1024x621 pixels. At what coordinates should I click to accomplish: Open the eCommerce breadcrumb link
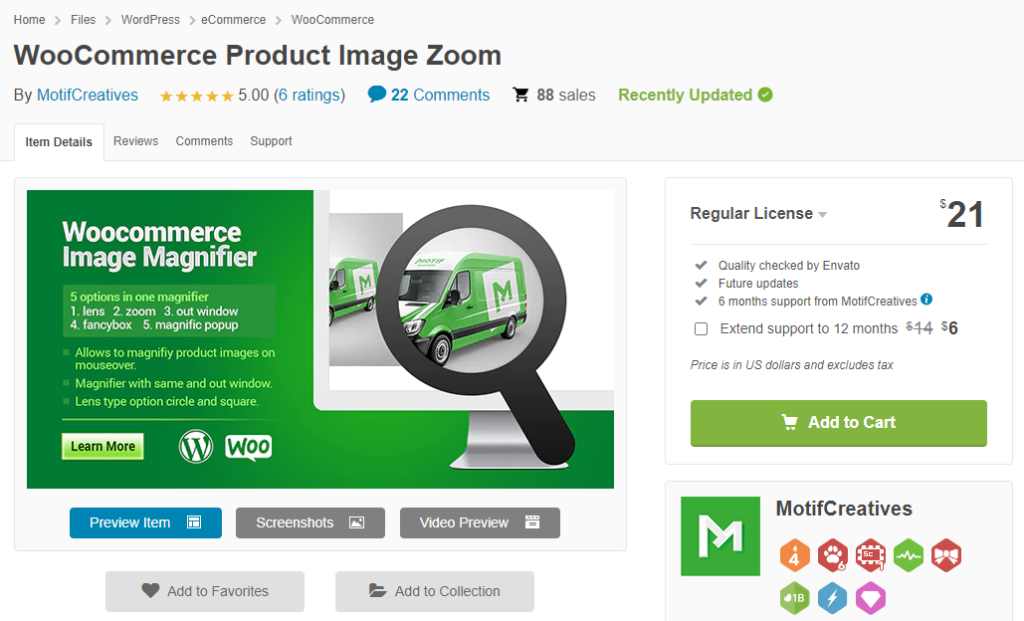tap(233, 20)
